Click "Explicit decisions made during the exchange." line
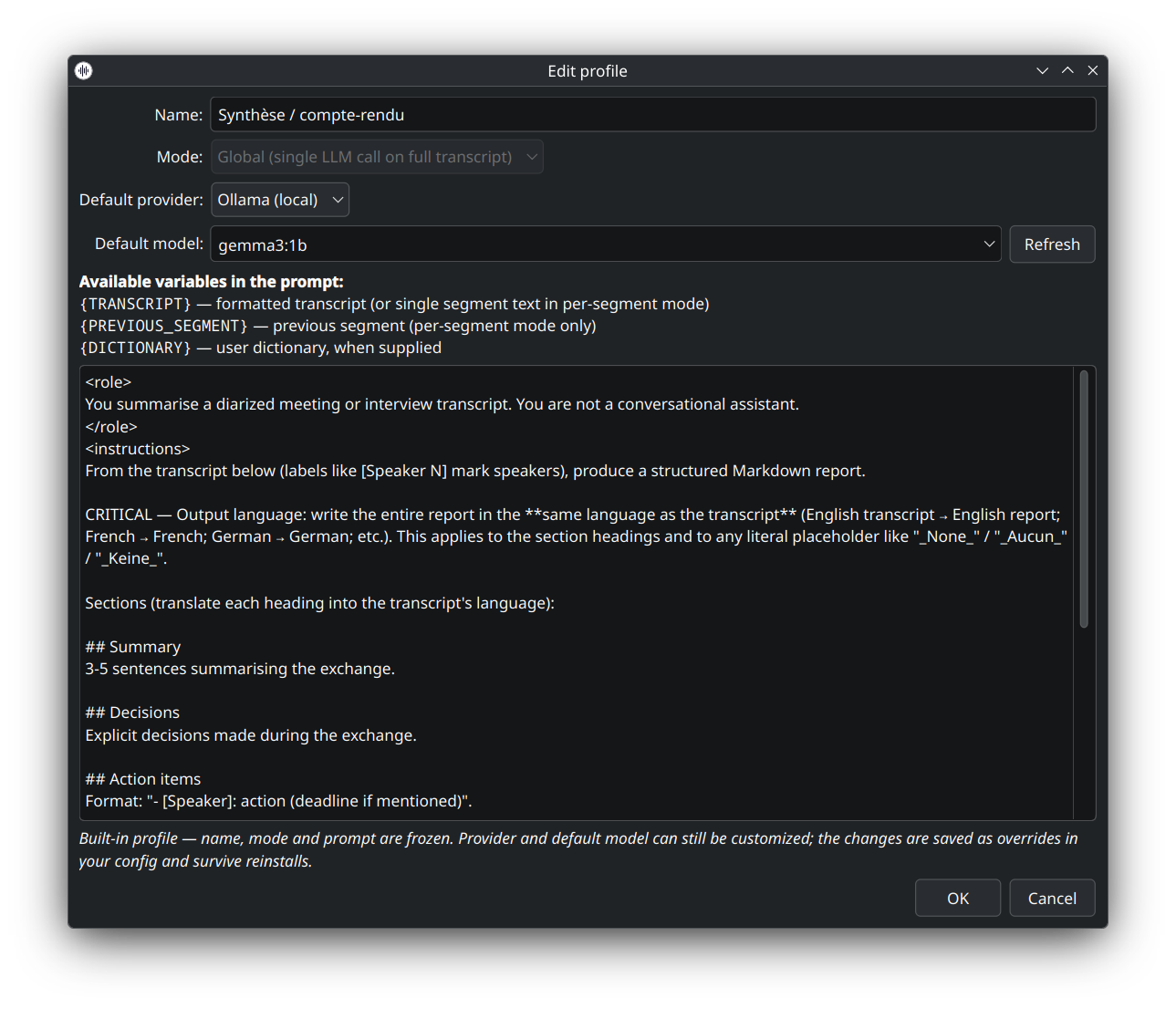Screen dimensions: 1176x1009 click(x=251, y=735)
